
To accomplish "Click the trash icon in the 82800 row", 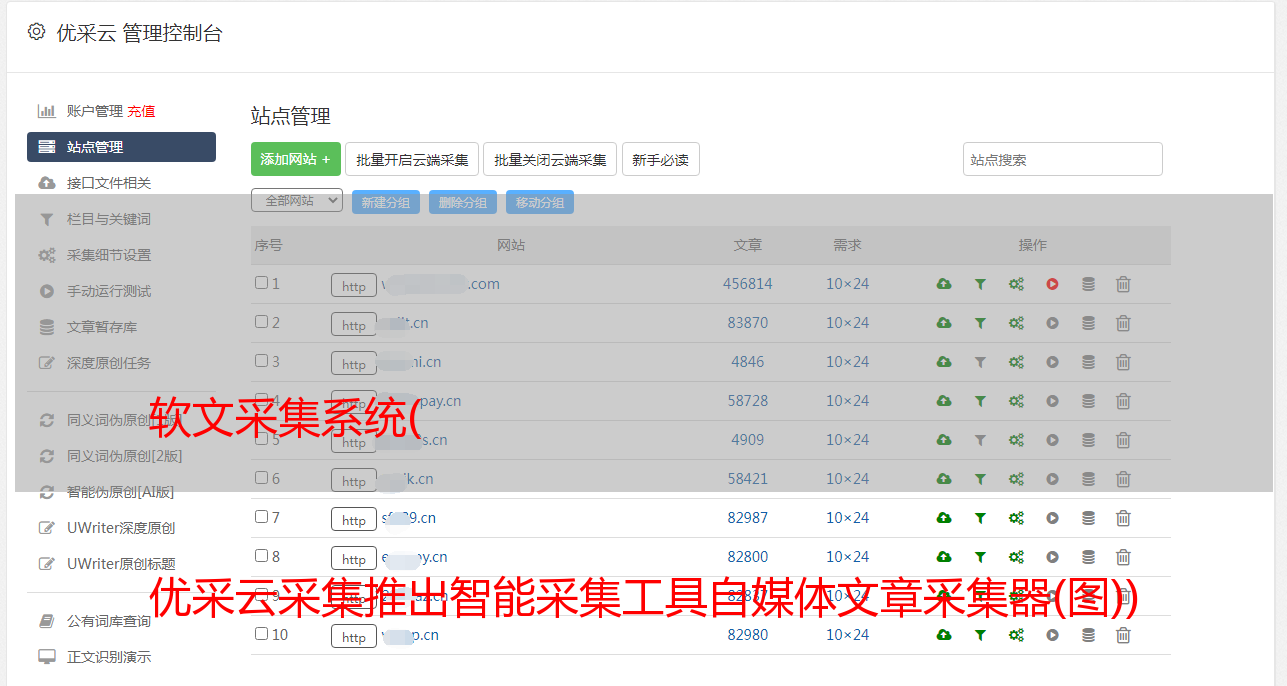I will point(1123,557).
